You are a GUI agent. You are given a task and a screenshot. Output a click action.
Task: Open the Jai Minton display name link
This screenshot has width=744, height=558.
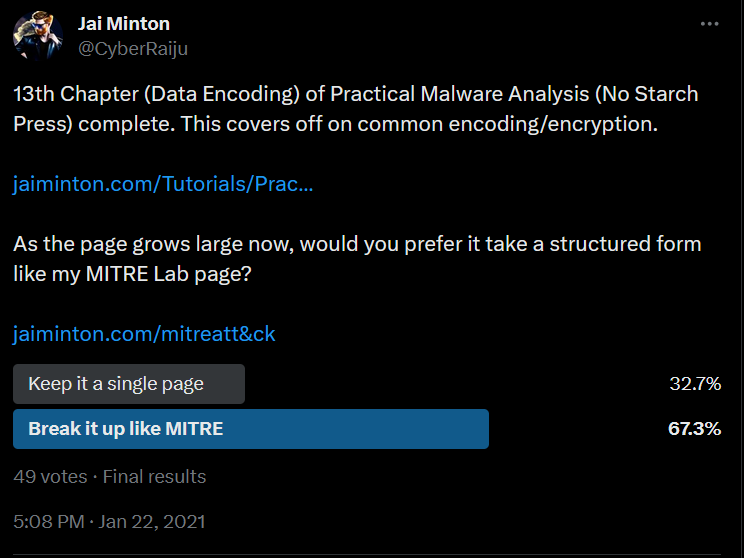[x=124, y=23]
